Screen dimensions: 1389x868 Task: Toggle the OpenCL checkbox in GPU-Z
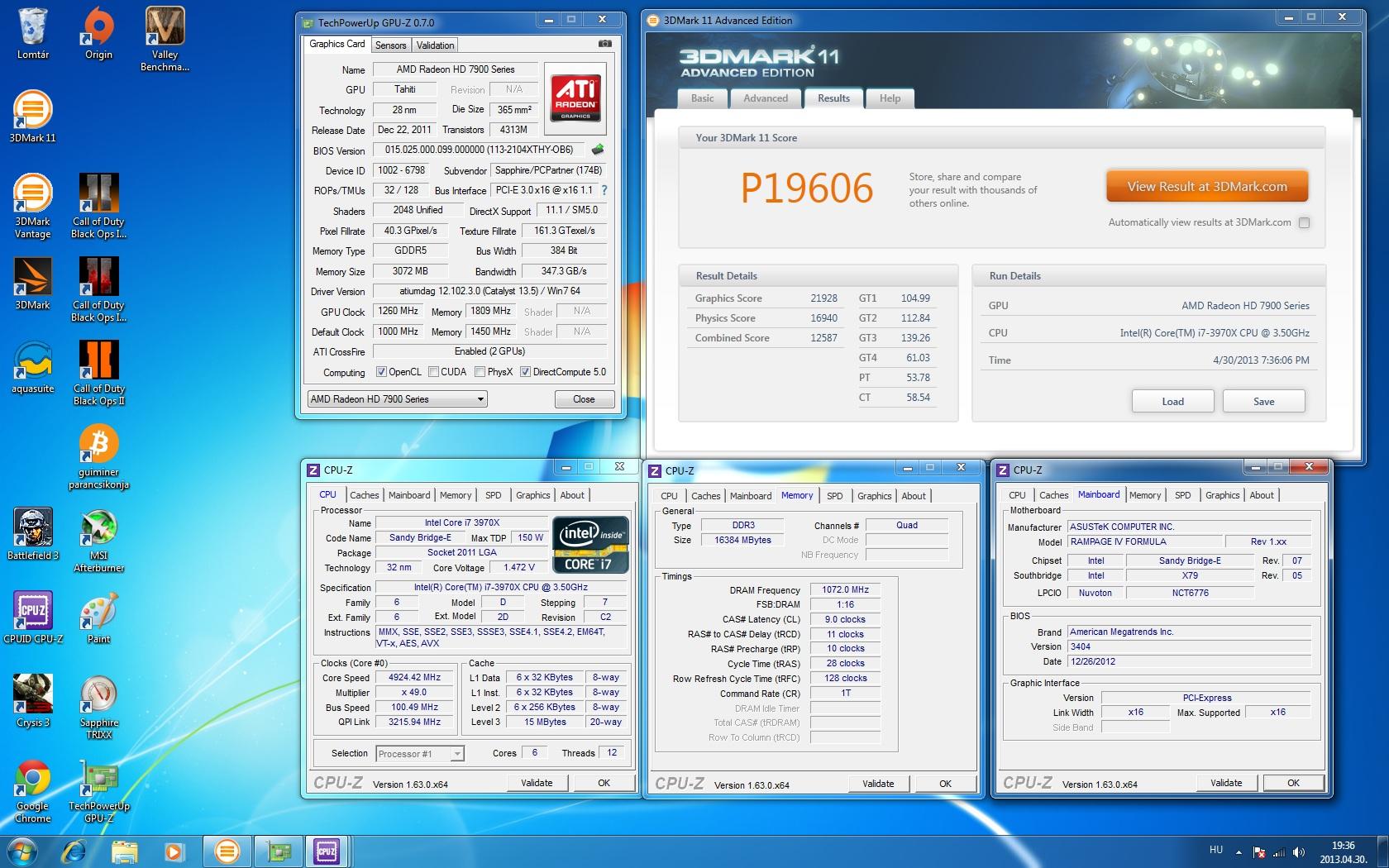(381, 372)
